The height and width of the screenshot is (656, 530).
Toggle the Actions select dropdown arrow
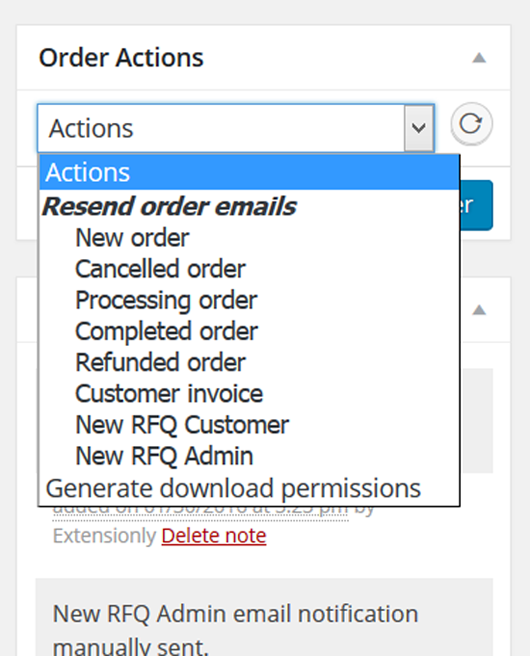[x=418, y=128]
